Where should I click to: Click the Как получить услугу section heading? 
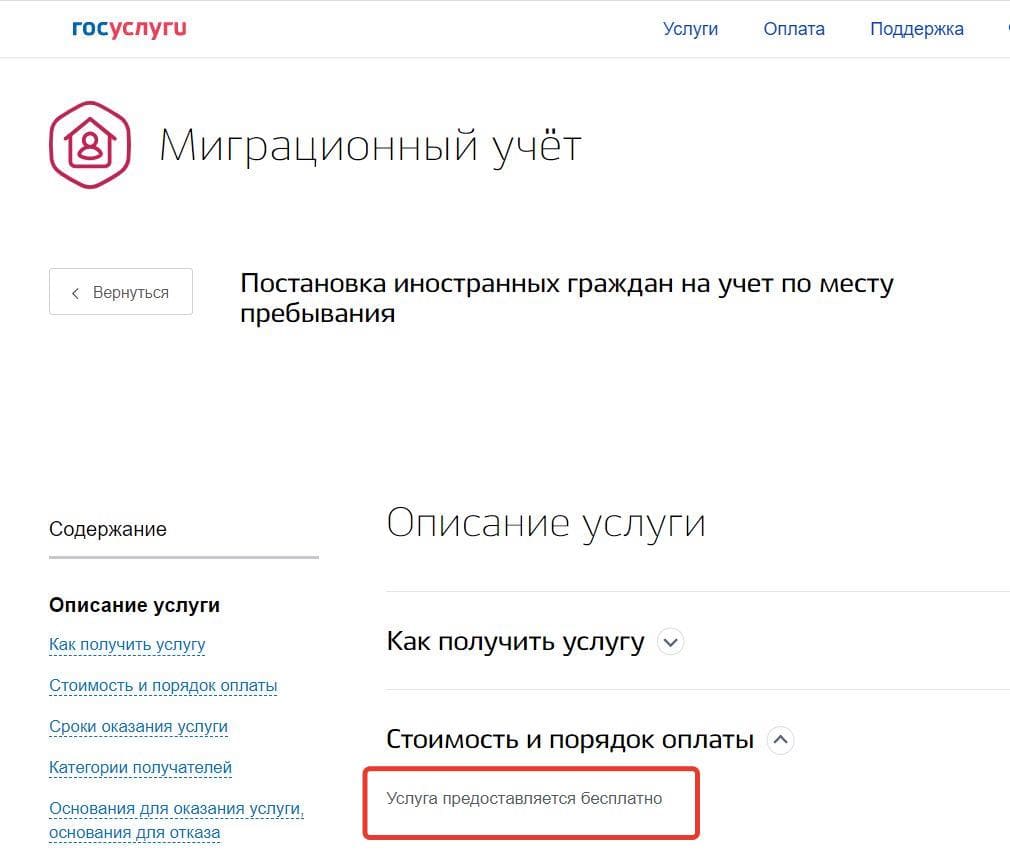tap(515, 642)
